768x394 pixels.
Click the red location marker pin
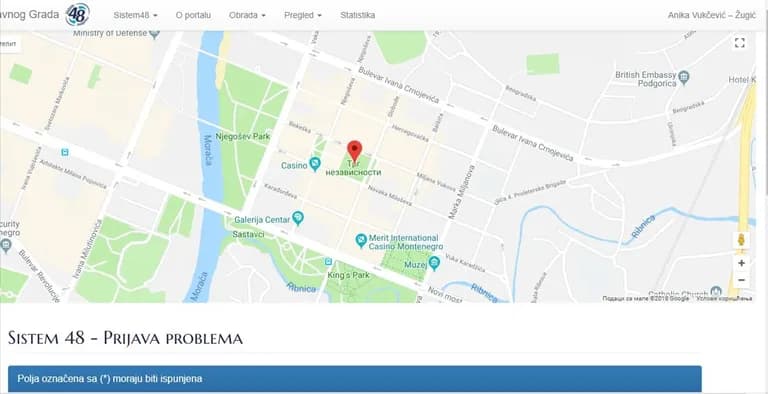(x=355, y=150)
